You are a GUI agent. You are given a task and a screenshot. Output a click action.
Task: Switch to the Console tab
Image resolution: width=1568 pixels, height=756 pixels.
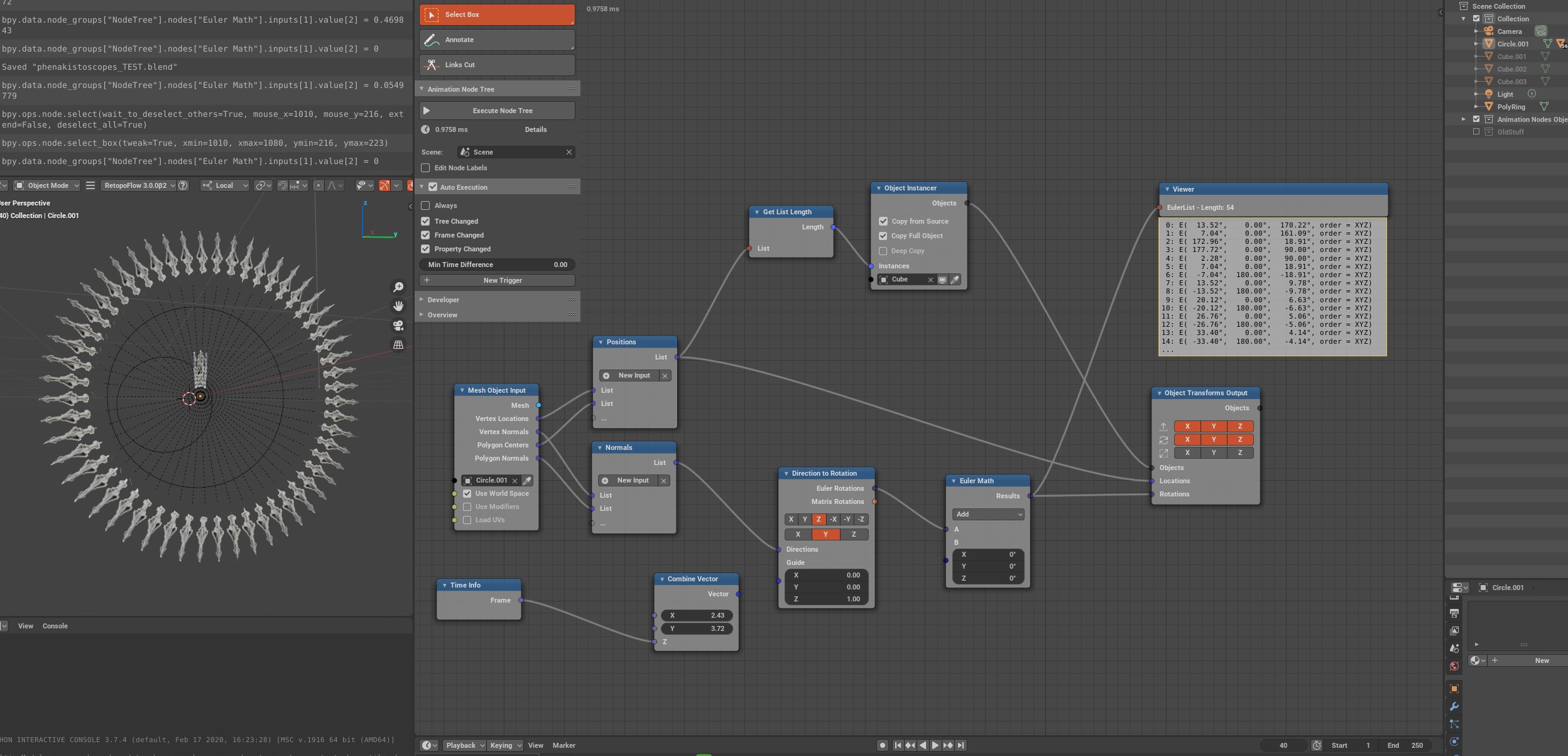[x=55, y=625]
